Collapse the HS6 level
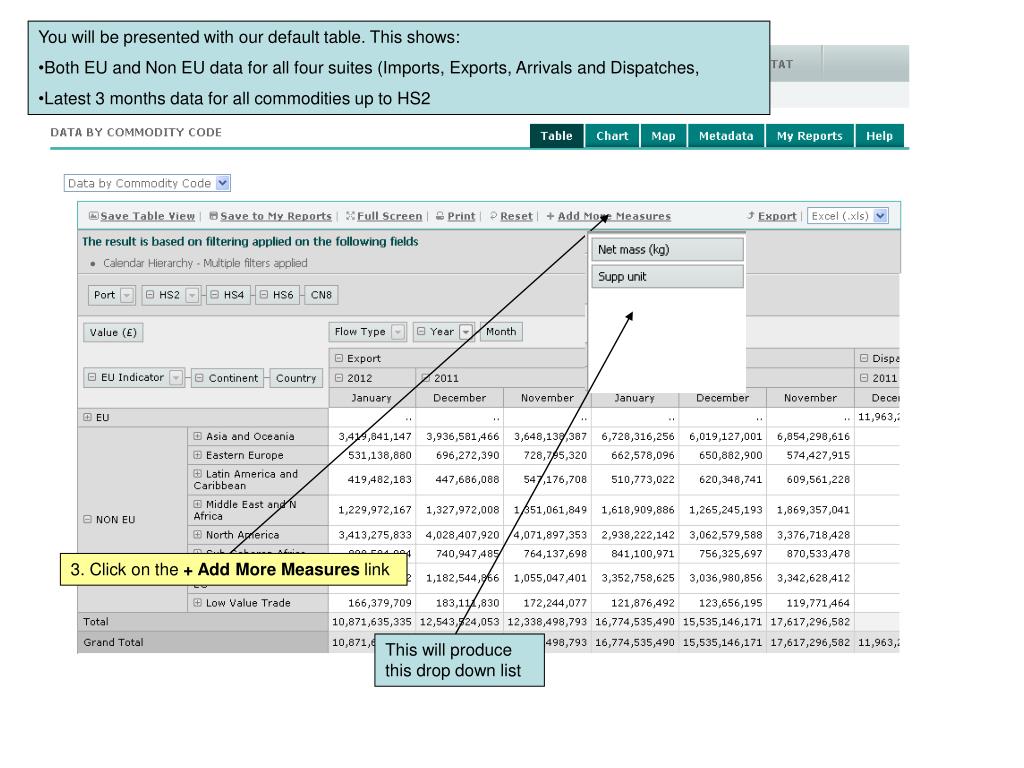The height and width of the screenshot is (768, 1024). point(264,295)
